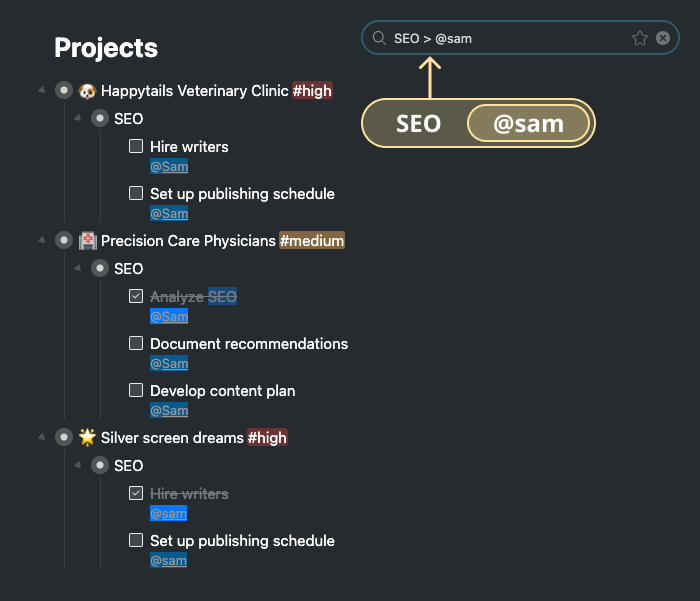The height and width of the screenshot is (601, 700).
Task: Check "Set up publishing schedule" under Silver screen
Action: coord(136,540)
